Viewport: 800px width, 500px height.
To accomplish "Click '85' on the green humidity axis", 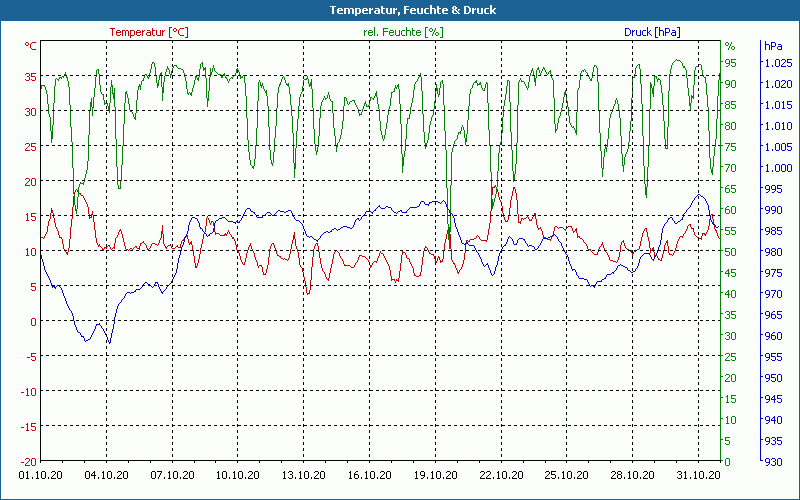I will [731, 105].
